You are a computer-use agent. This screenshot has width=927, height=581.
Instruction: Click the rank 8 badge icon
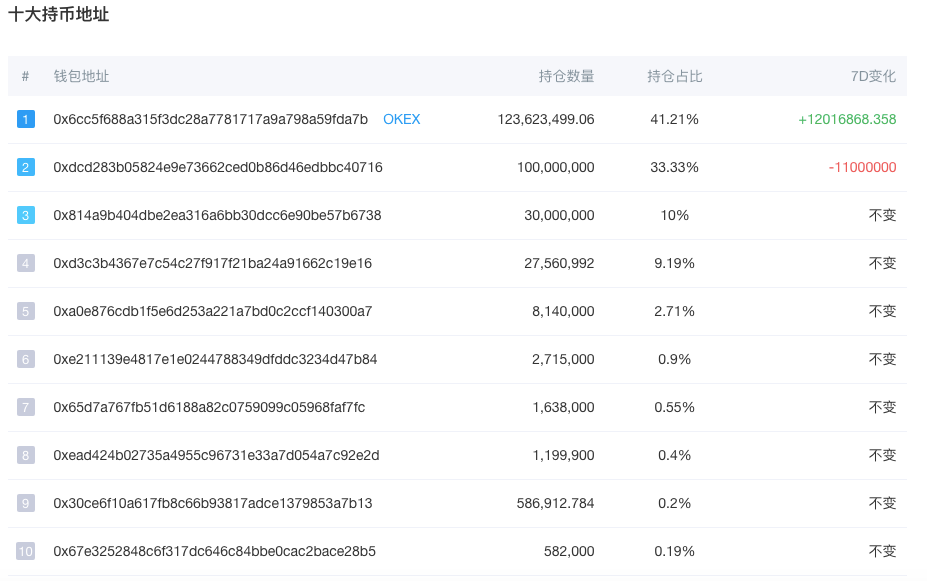pos(25,455)
